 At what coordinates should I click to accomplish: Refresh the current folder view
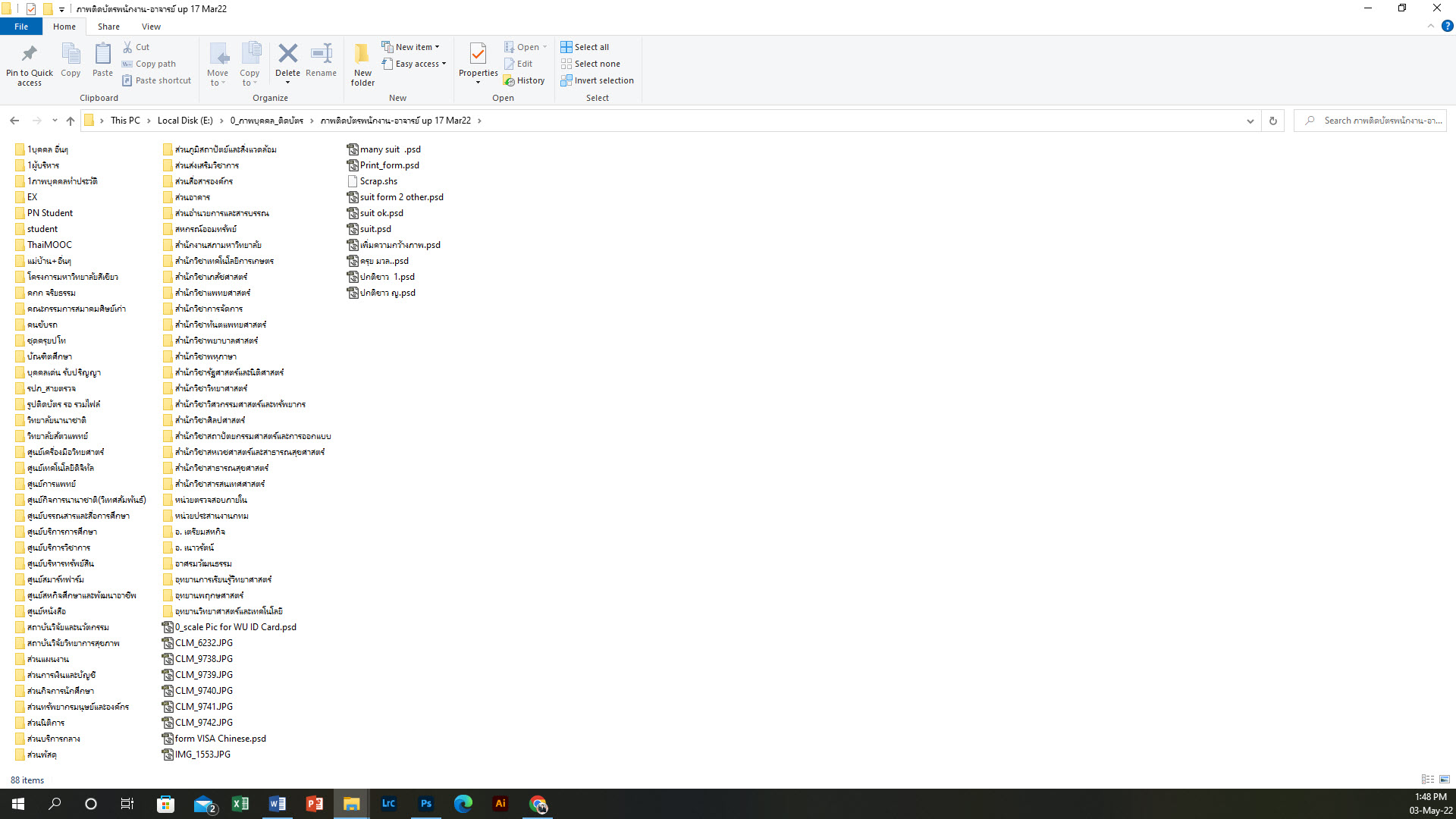click(x=1273, y=121)
